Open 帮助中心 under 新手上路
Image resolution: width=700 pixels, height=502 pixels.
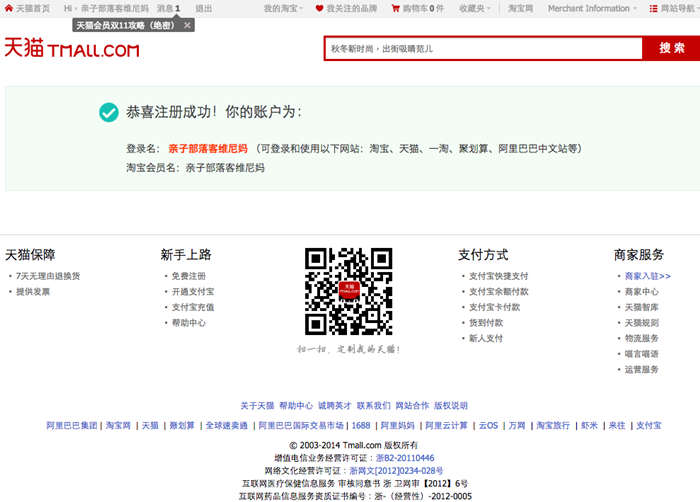[189, 323]
